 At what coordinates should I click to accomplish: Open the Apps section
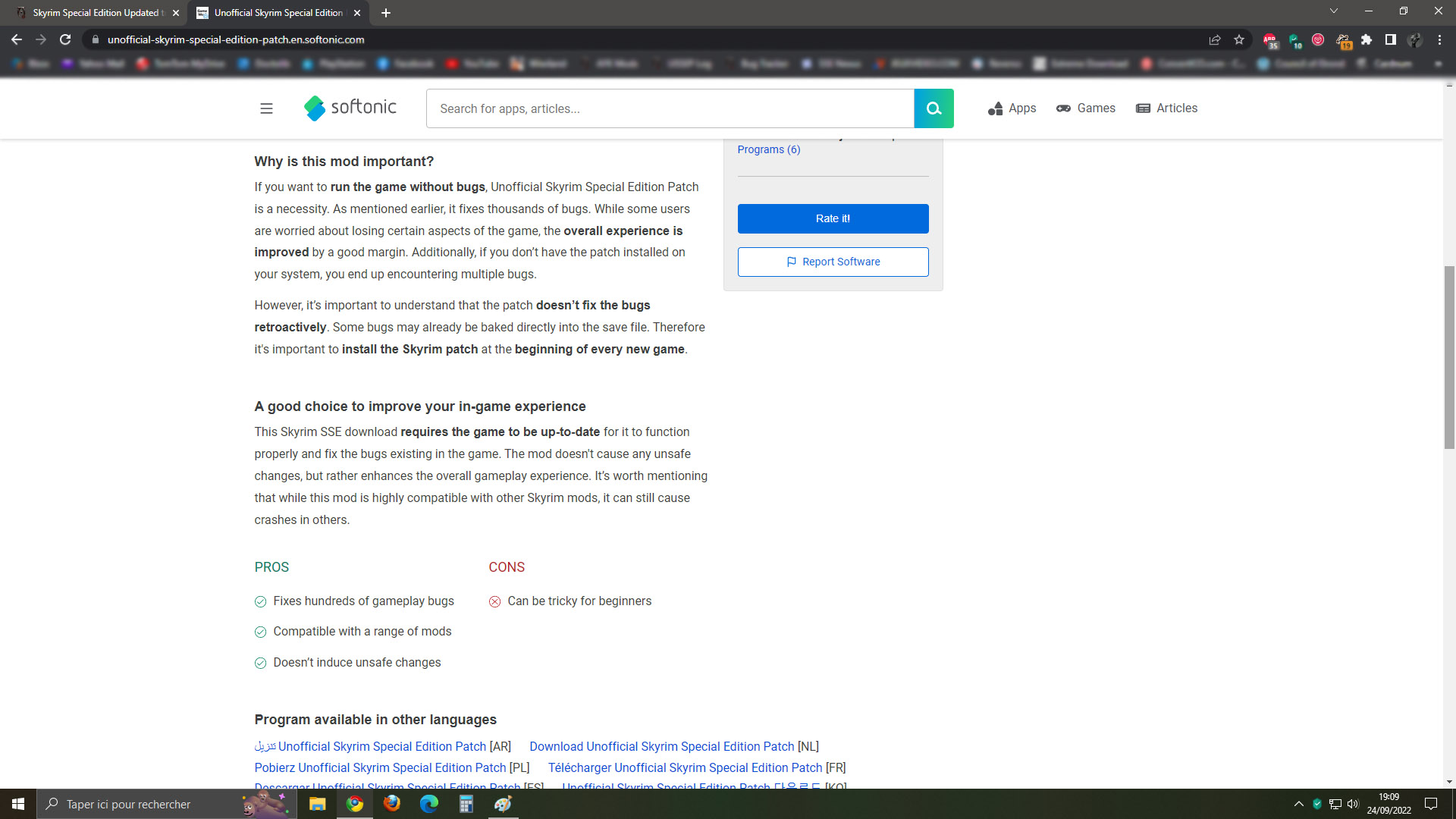[x=1012, y=108]
